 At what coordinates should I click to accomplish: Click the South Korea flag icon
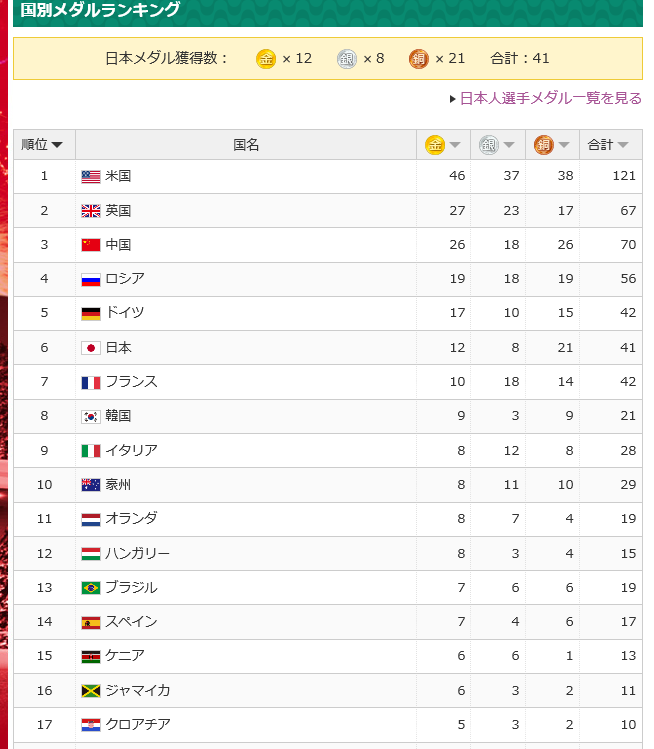[x=91, y=416]
